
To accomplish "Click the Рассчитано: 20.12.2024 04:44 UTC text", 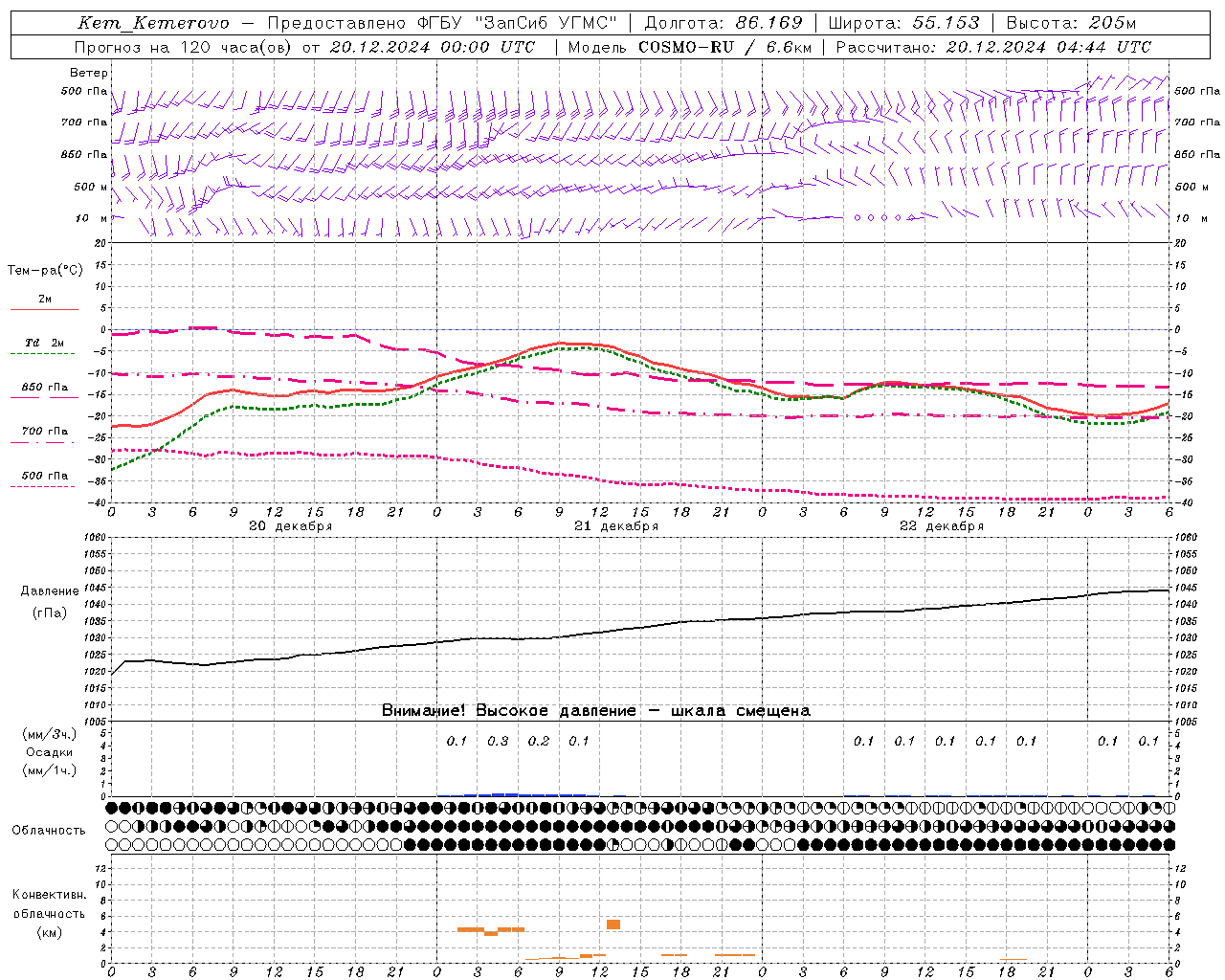I will pyautogui.click(x=993, y=47).
